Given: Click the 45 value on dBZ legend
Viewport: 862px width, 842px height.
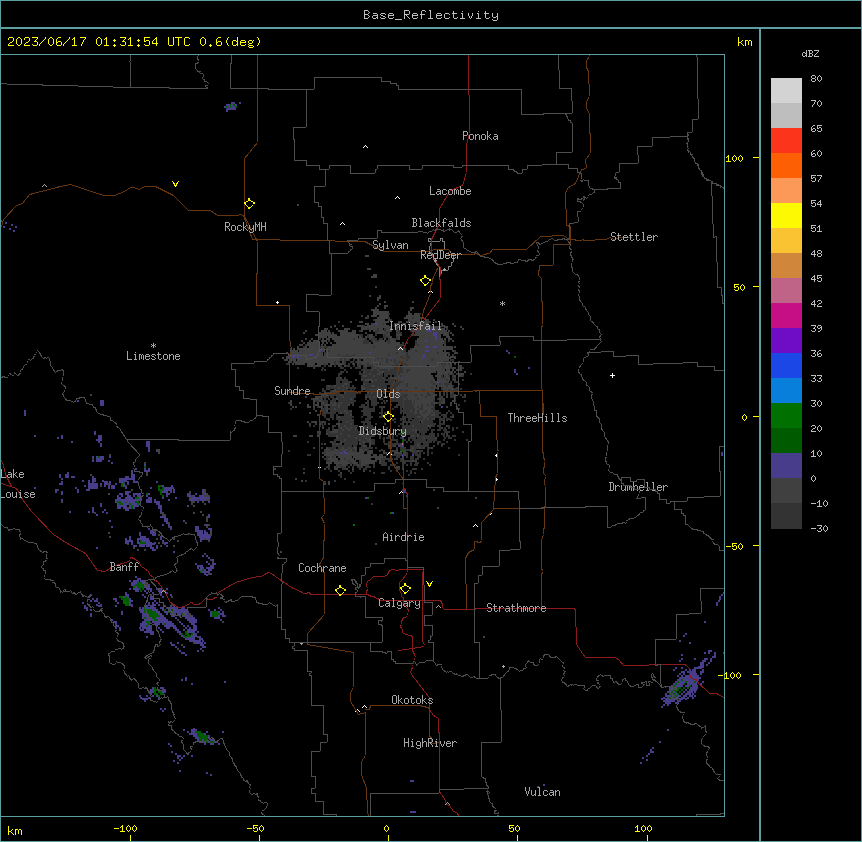Looking at the screenshot, I should 816,279.
